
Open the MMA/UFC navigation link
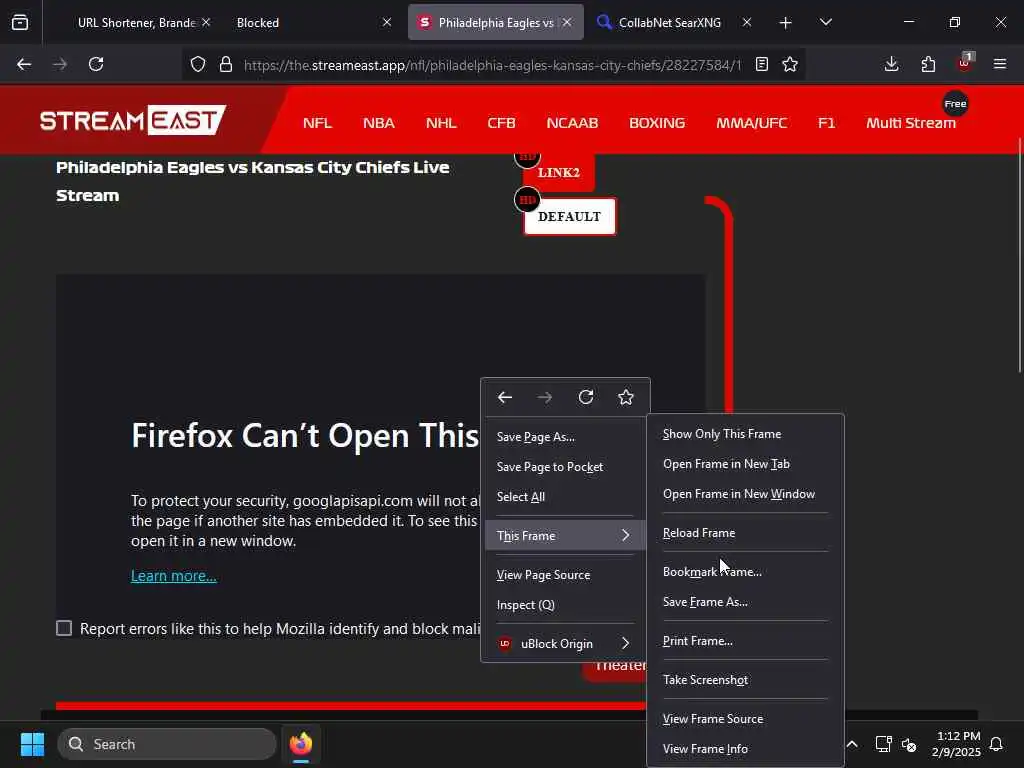click(x=751, y=123)
